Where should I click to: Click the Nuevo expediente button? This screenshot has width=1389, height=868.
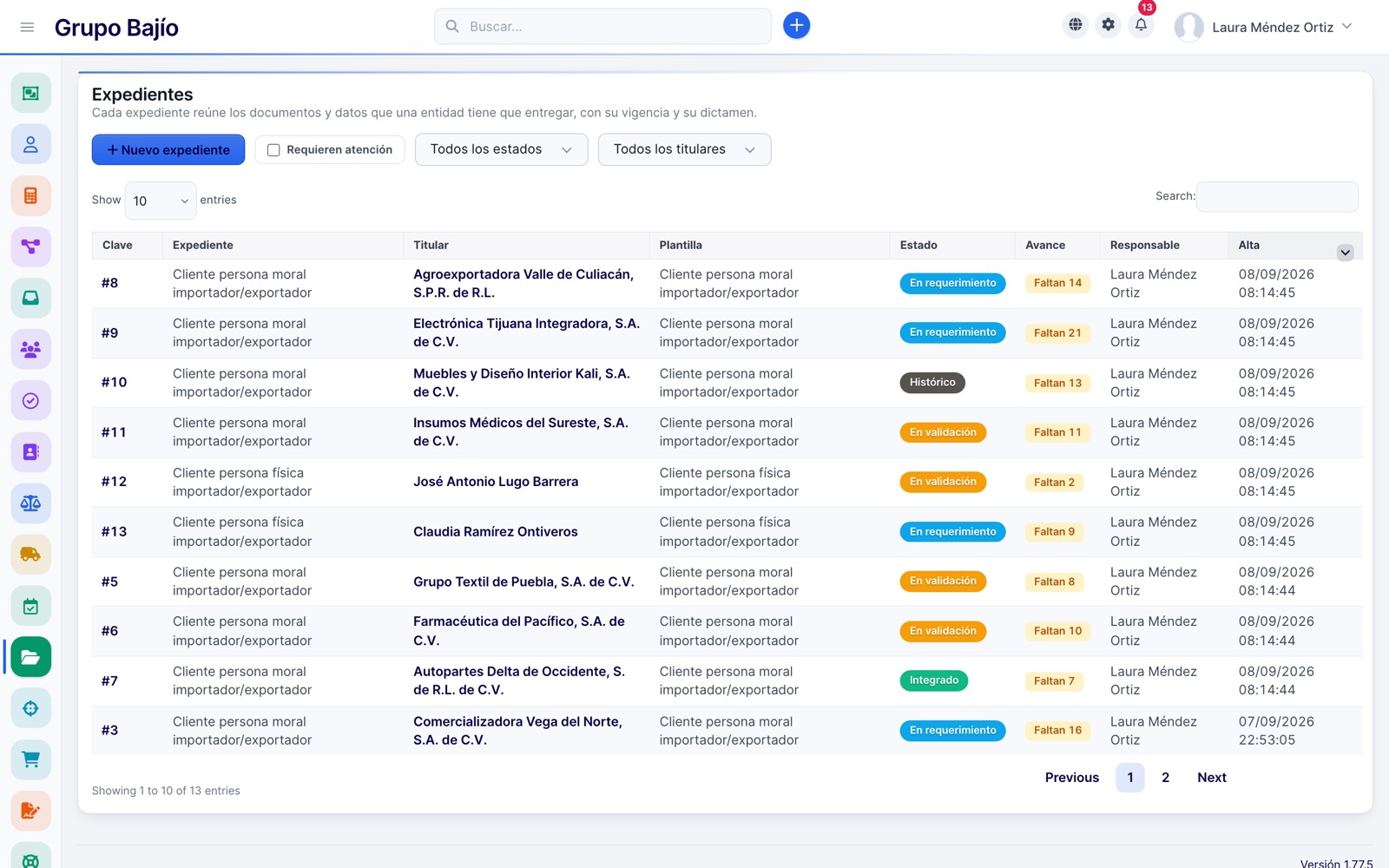(x=168, y=150)
